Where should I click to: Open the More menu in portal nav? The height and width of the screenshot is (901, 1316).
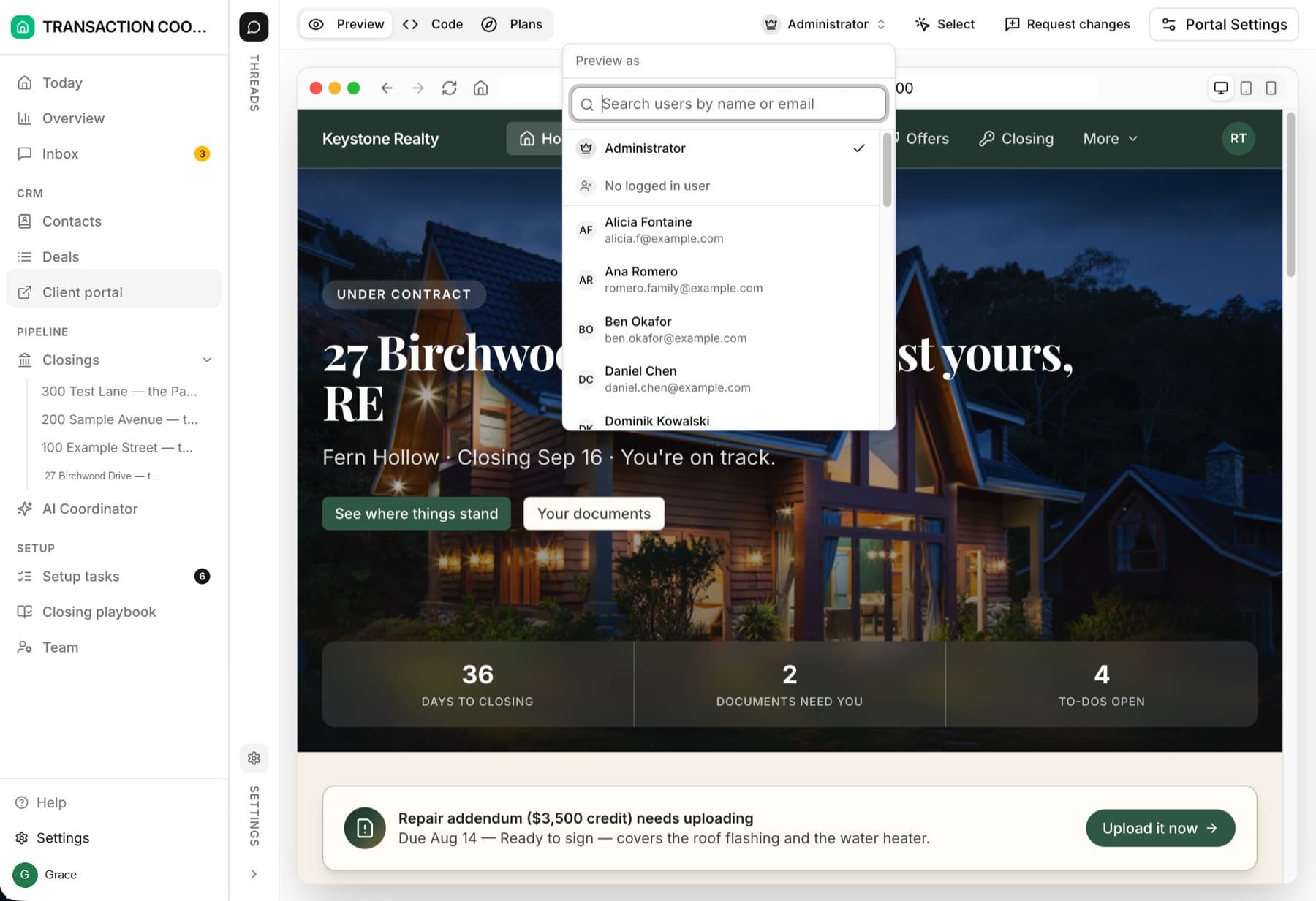point(1110,138)
